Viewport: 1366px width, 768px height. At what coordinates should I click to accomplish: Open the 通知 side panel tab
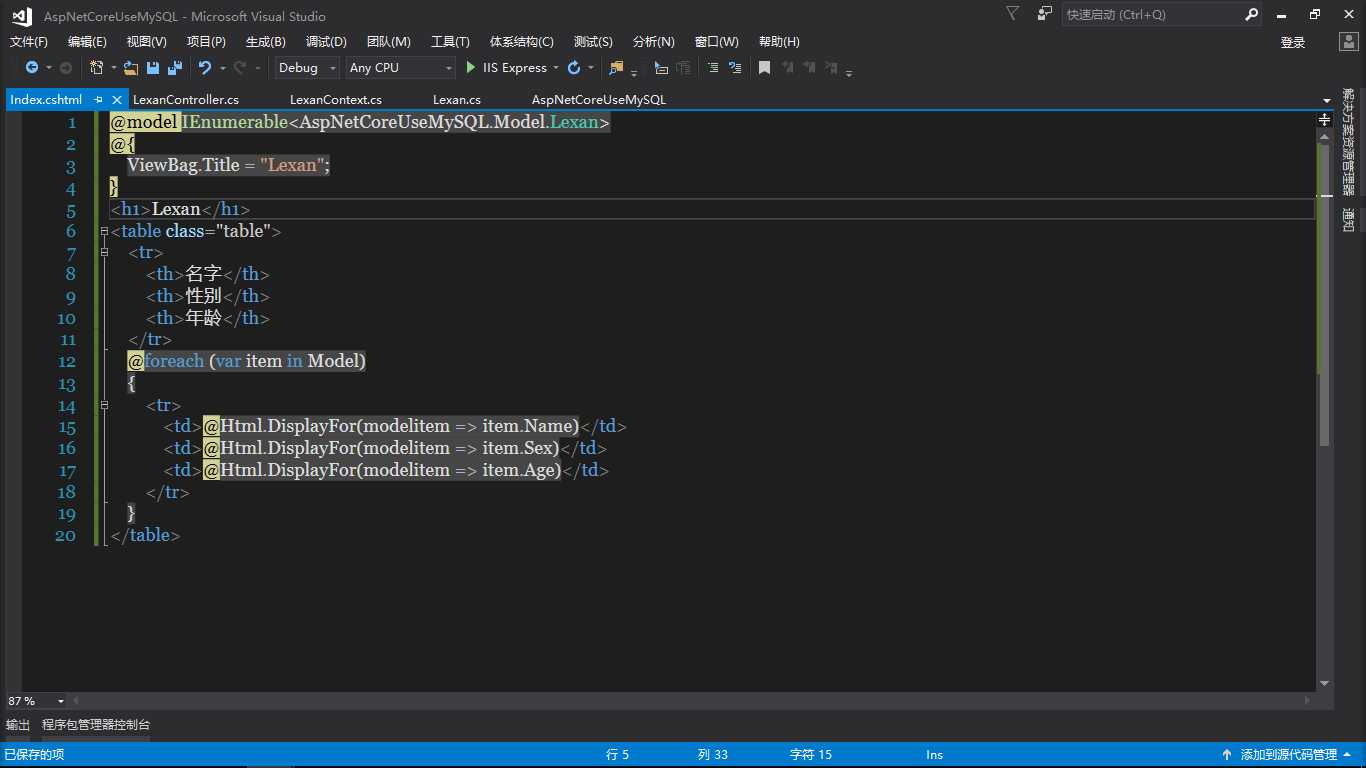click(x=1349, y=219)
